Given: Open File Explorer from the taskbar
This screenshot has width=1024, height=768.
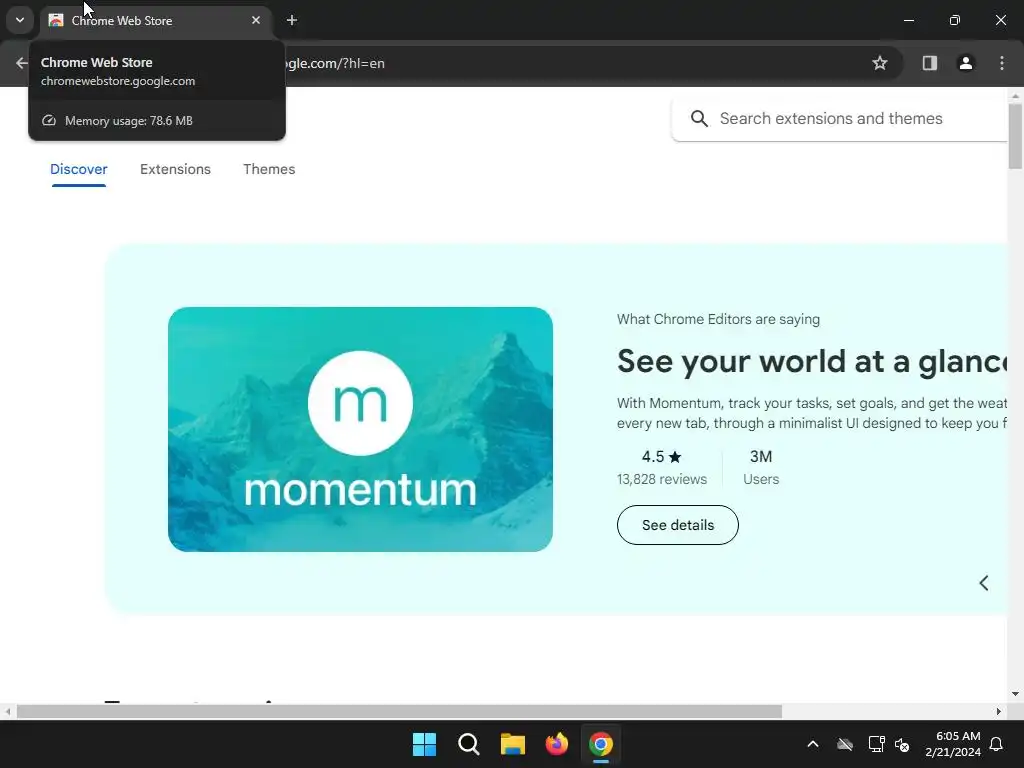Looking at the screenshot, I should coord(513,744).
